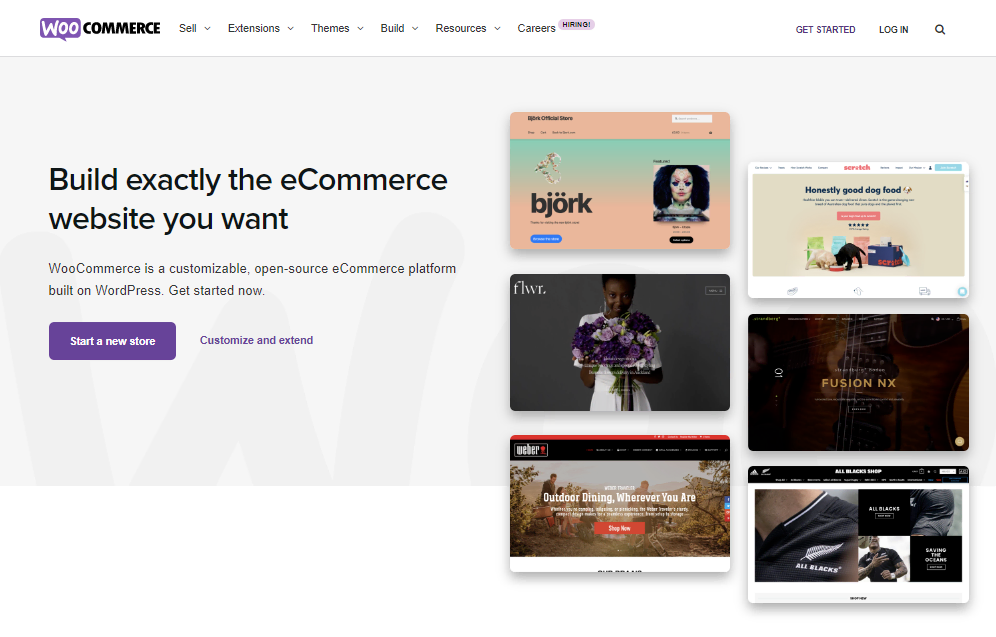Click the LOG IN link
996x637 pixels.
tap(893, 29)
